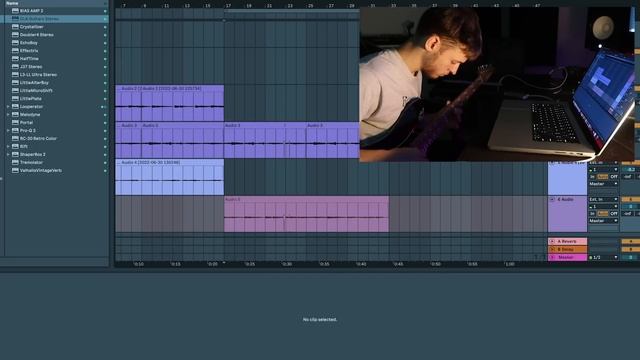Click the 1:00 mark on time ruler
The width and height of the screenshot is (640, 360).
510,264
